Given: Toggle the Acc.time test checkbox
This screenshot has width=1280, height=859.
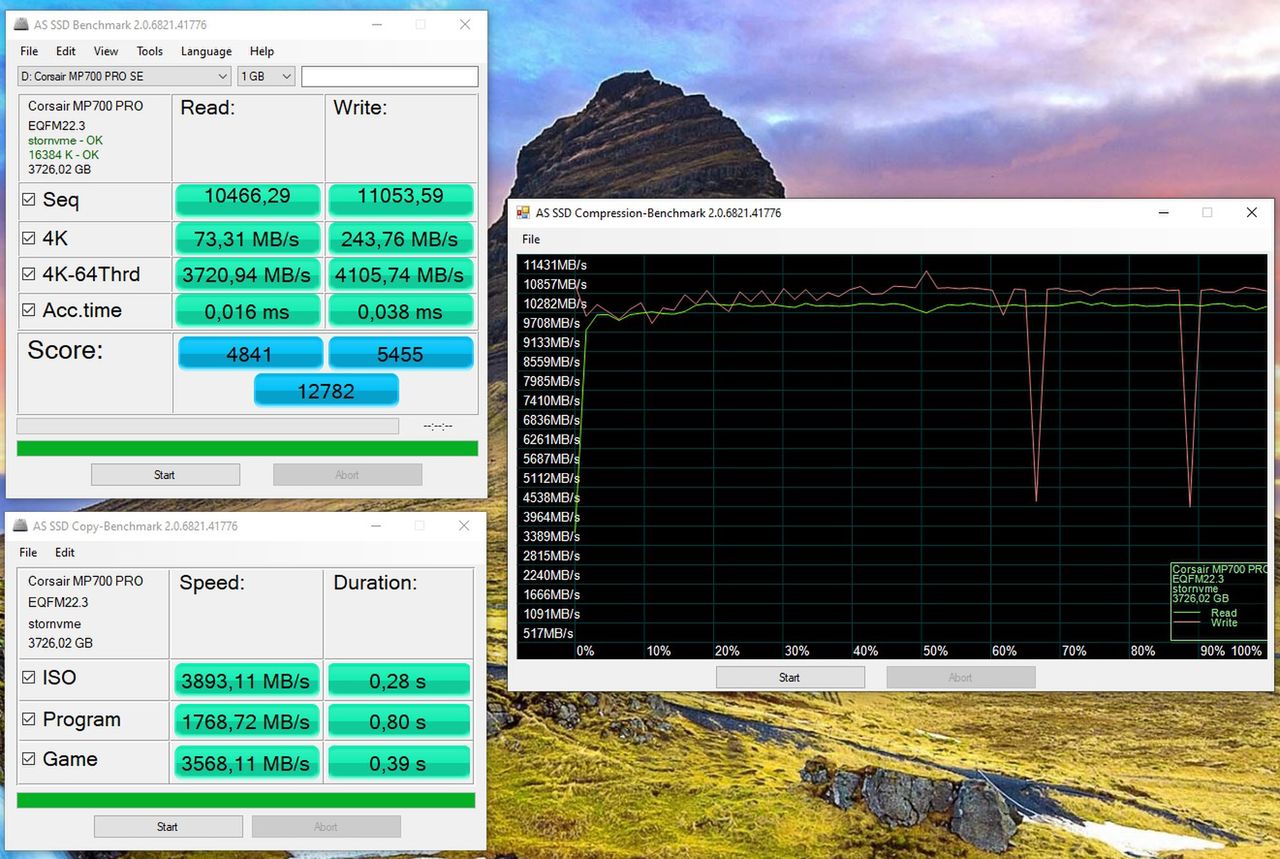Looking at the screenshot, I should click(29, 311).
